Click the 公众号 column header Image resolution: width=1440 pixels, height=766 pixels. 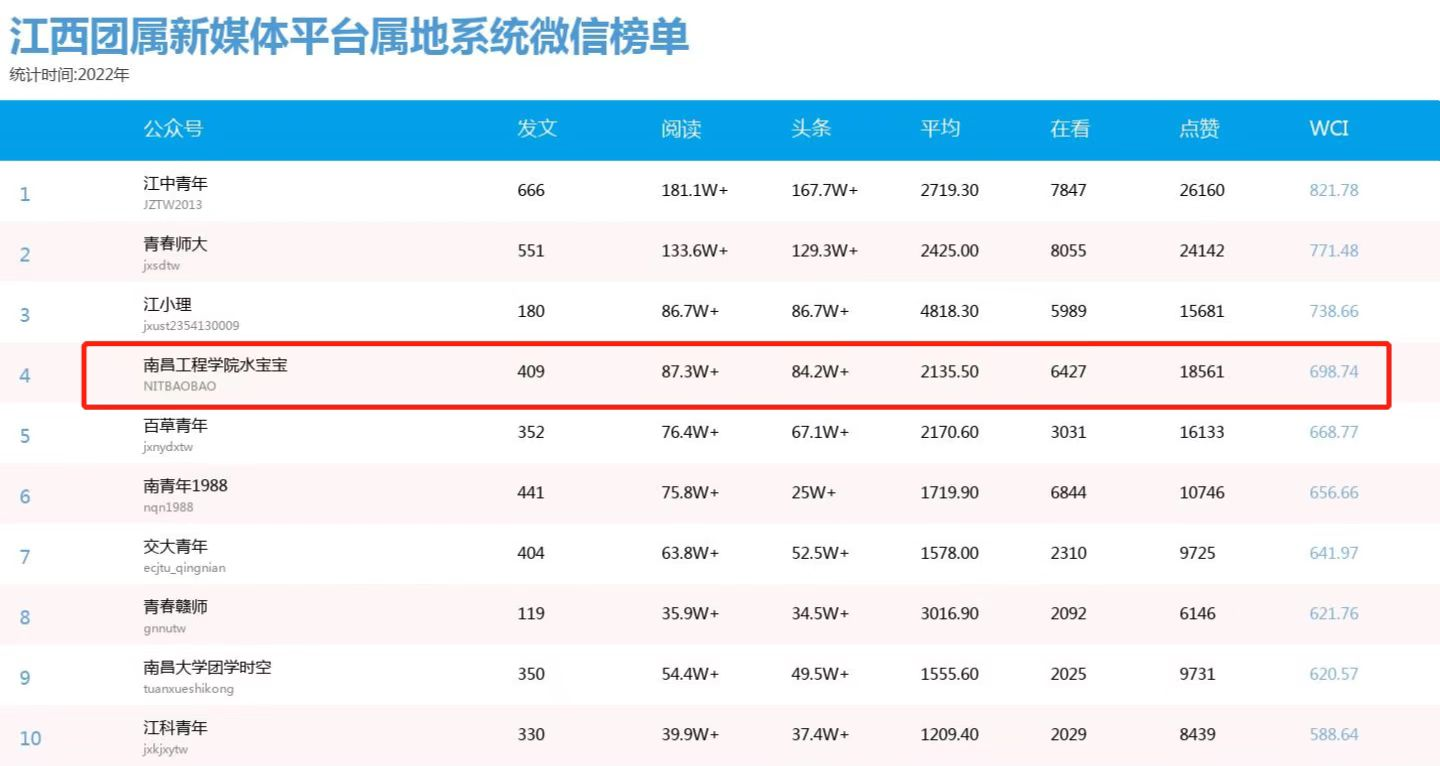(x=173, y=129)
